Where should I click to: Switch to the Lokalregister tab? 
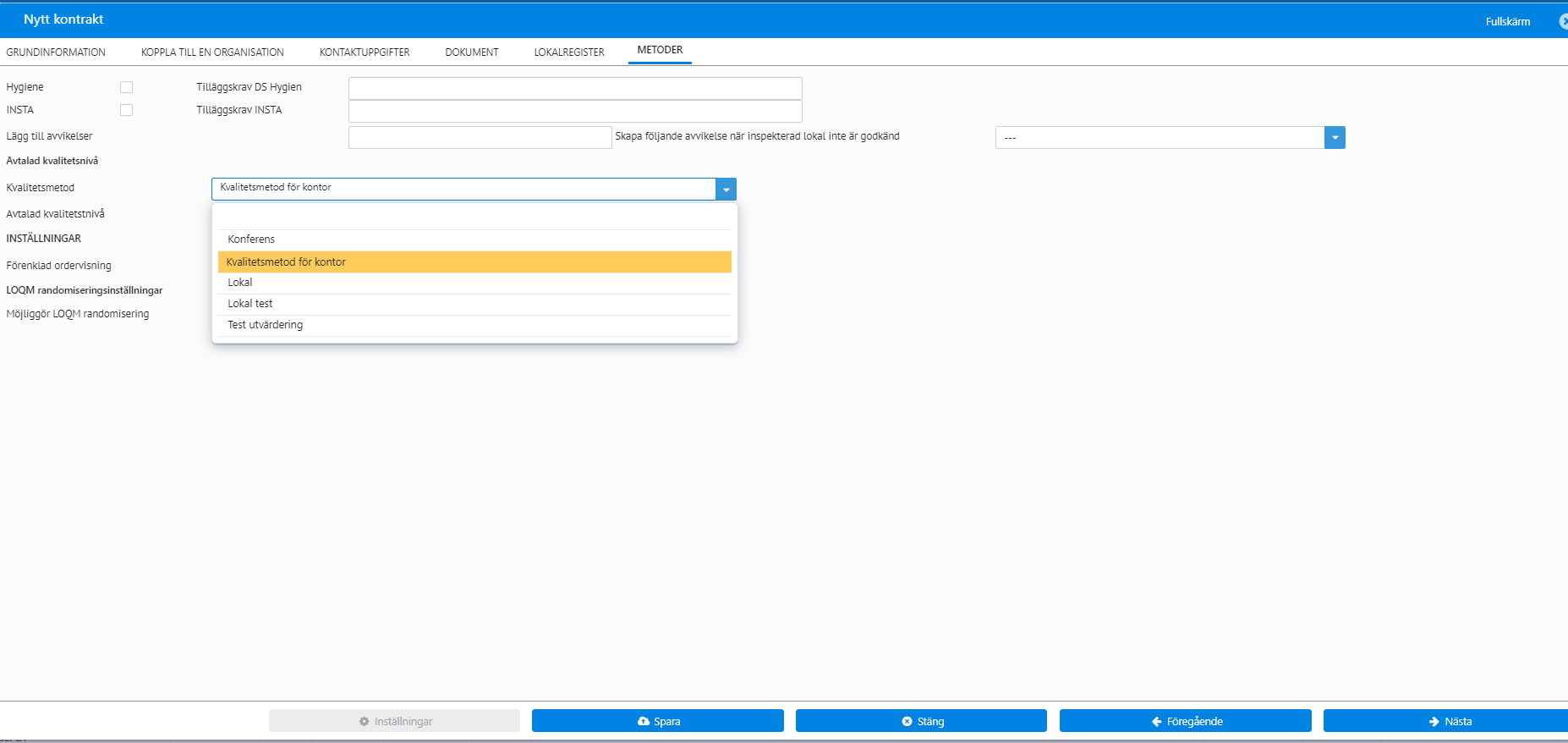[569, 52]
